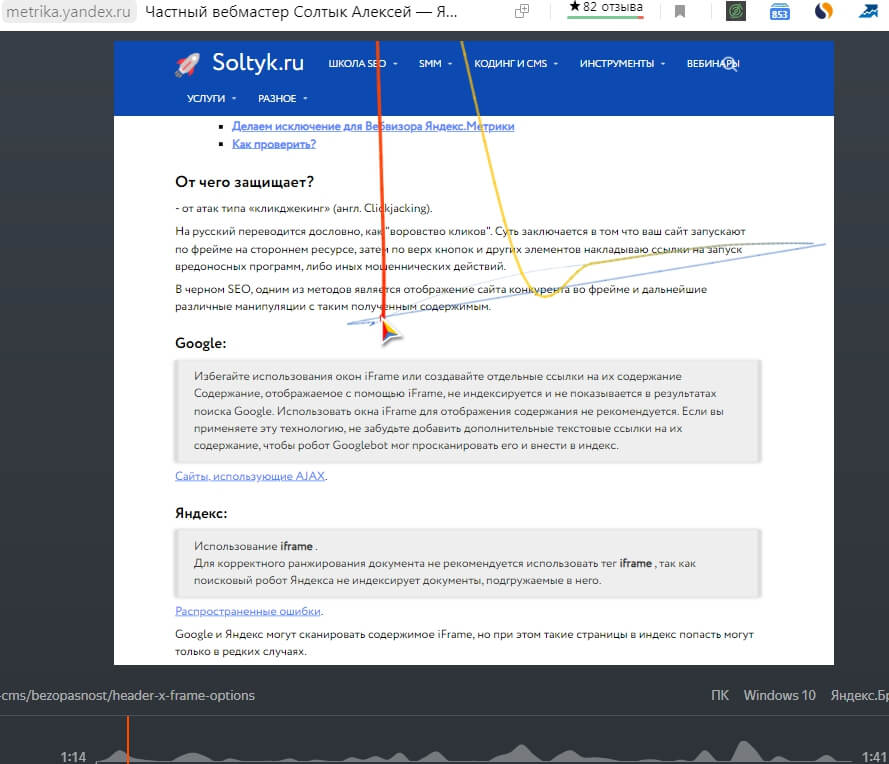Click the page title 'Частный вебмастер Солтык Алексей'
This screenshot has height=764, width=889.
(301, 12)
